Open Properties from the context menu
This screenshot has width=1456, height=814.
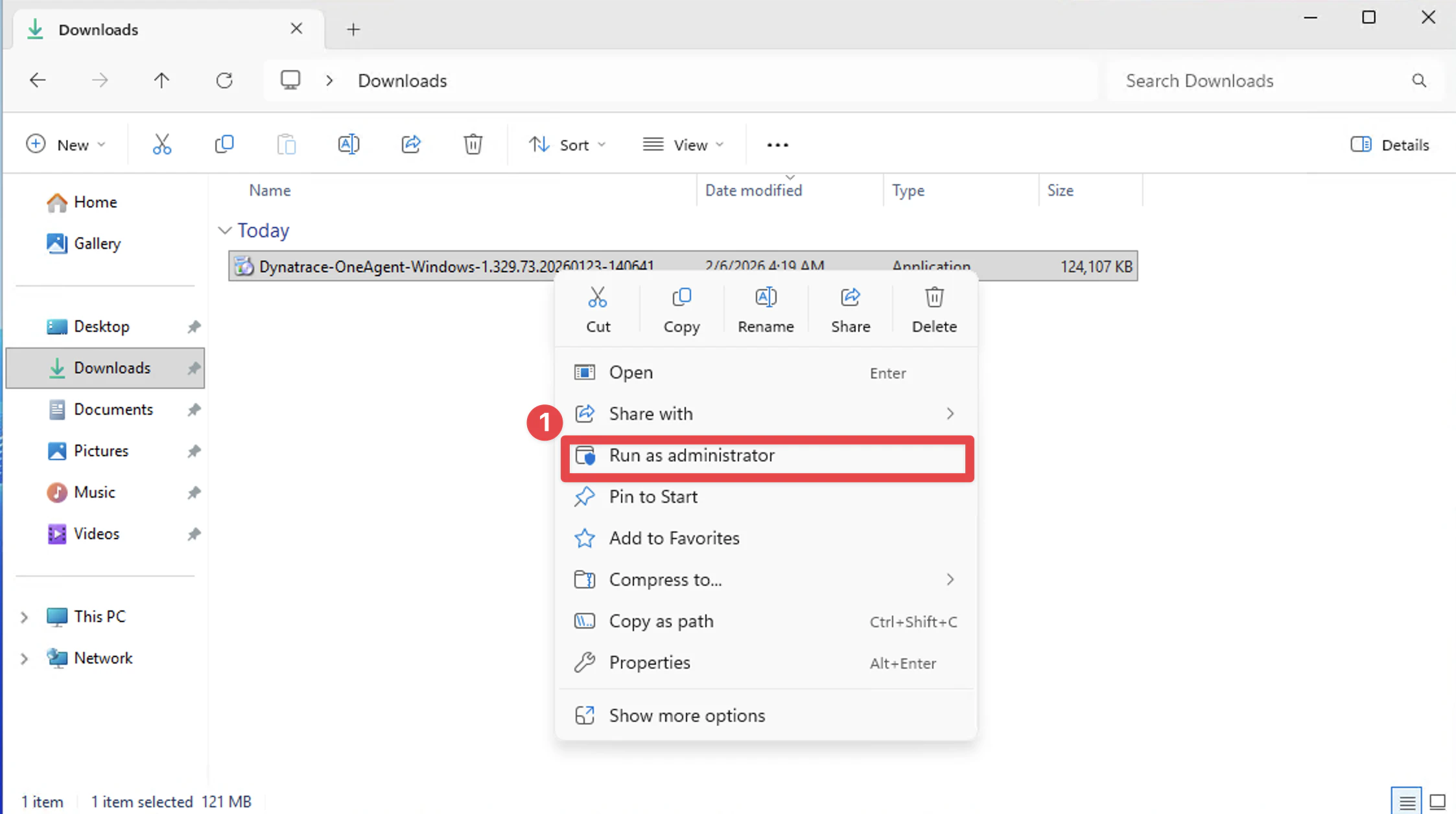766,663
